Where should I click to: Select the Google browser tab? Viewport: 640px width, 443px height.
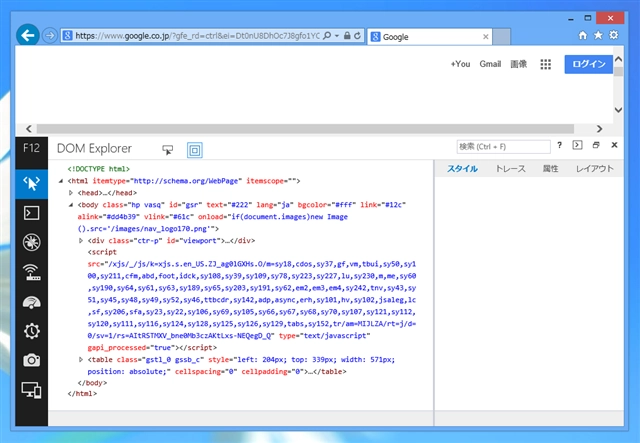coord(430,37)
